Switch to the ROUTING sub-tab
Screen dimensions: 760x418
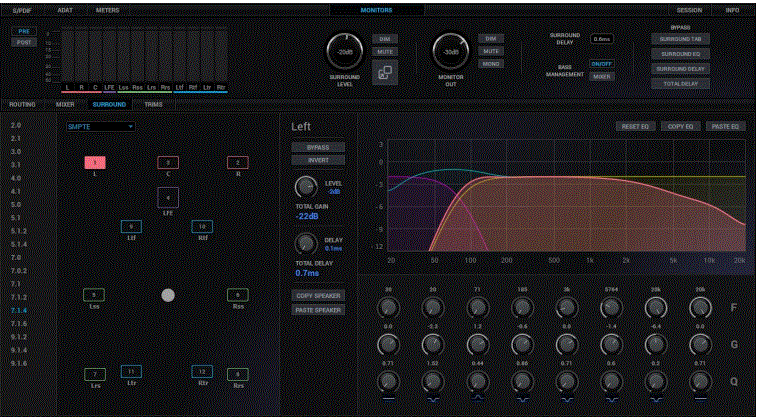[x=22, y=104]
